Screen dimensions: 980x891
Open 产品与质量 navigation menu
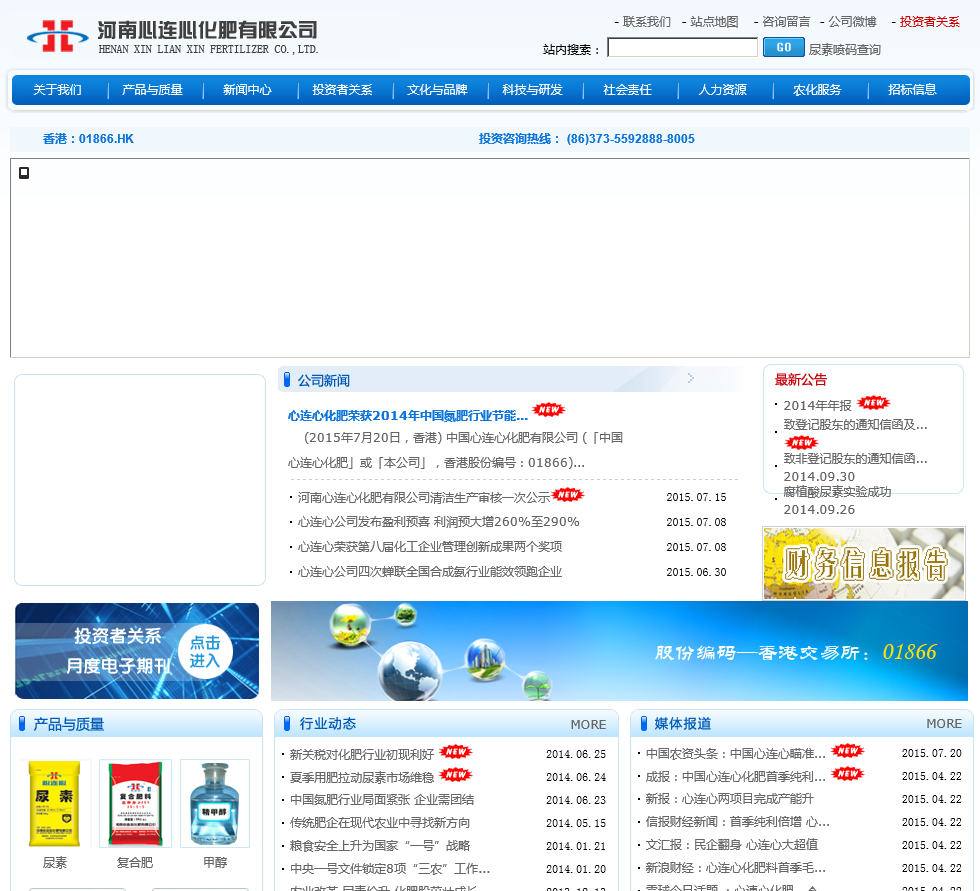point(152,90)
